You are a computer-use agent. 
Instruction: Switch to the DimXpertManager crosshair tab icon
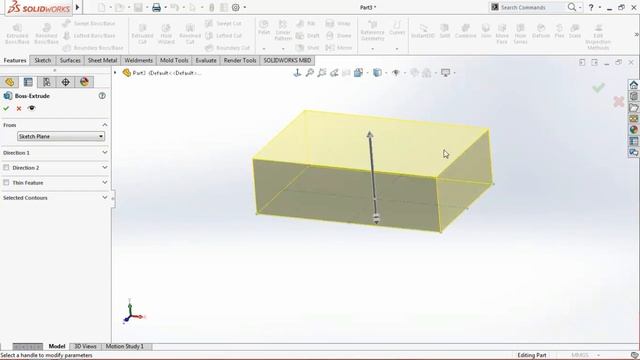point(65,82)
